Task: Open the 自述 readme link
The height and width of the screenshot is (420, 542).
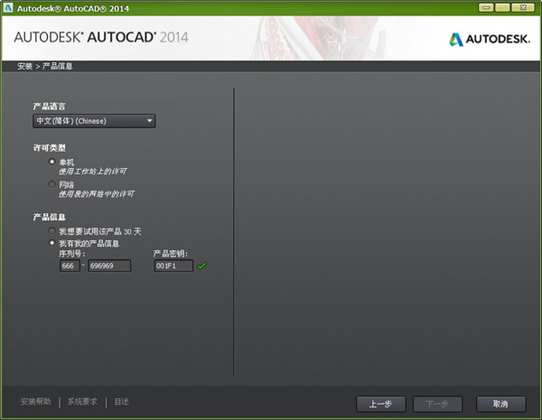Action: pos(121,402)
